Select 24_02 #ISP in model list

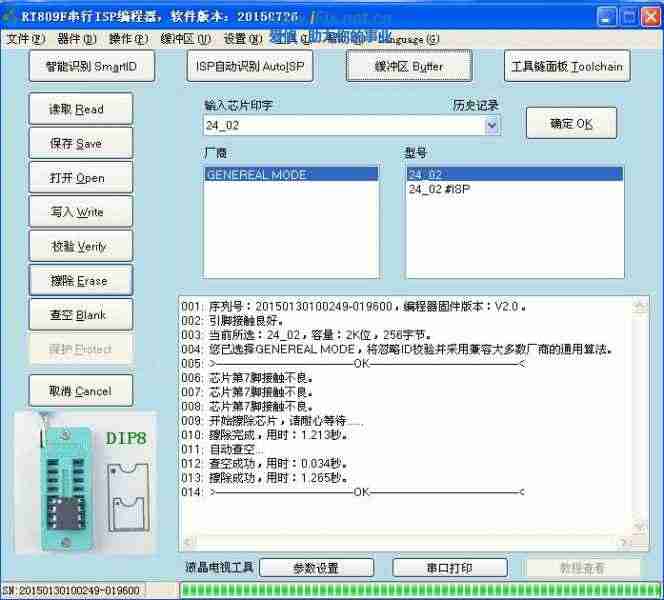click(440, 189)
